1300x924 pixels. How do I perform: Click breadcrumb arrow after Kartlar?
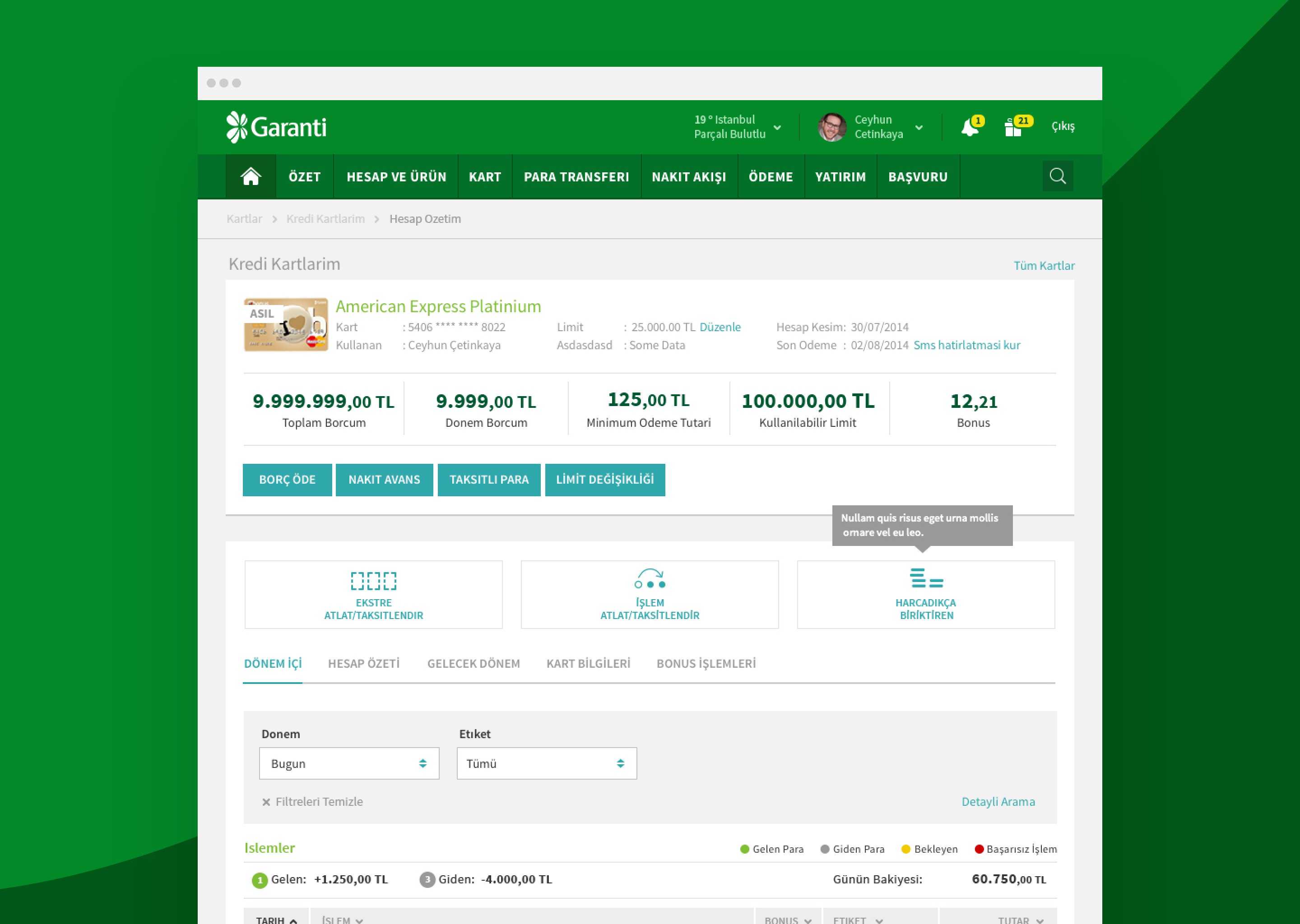(274, 220)
